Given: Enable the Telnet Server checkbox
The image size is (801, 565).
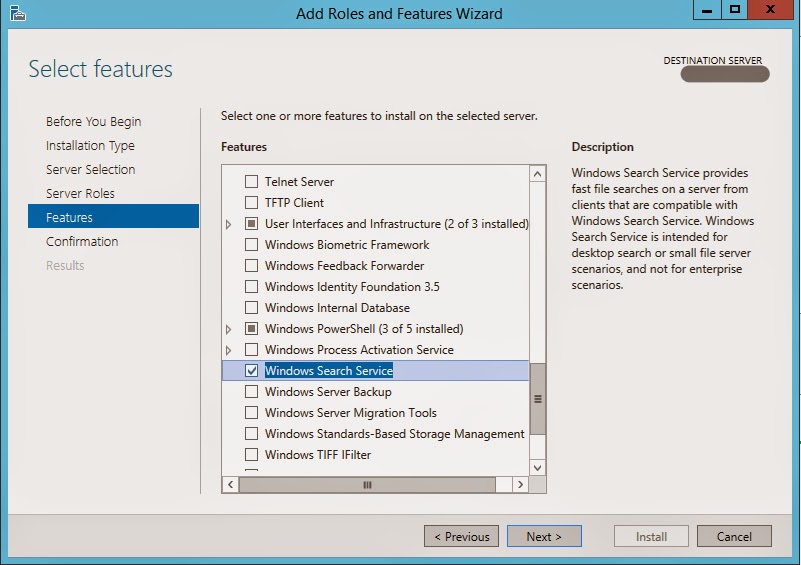Looking at the screenshot, I should point(252,182).
